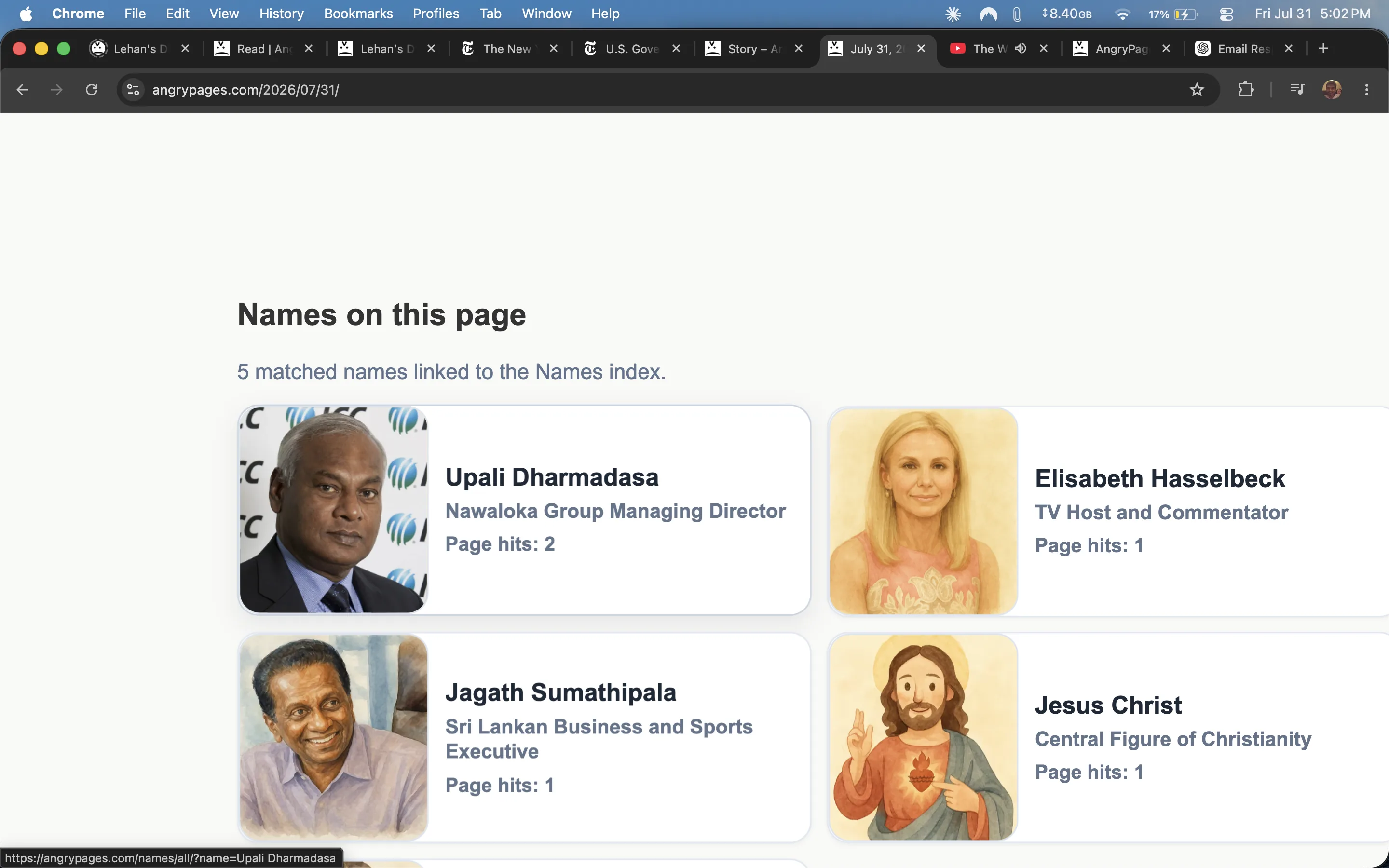
Task: Go back to the previous page
Action: click(22, 90)
